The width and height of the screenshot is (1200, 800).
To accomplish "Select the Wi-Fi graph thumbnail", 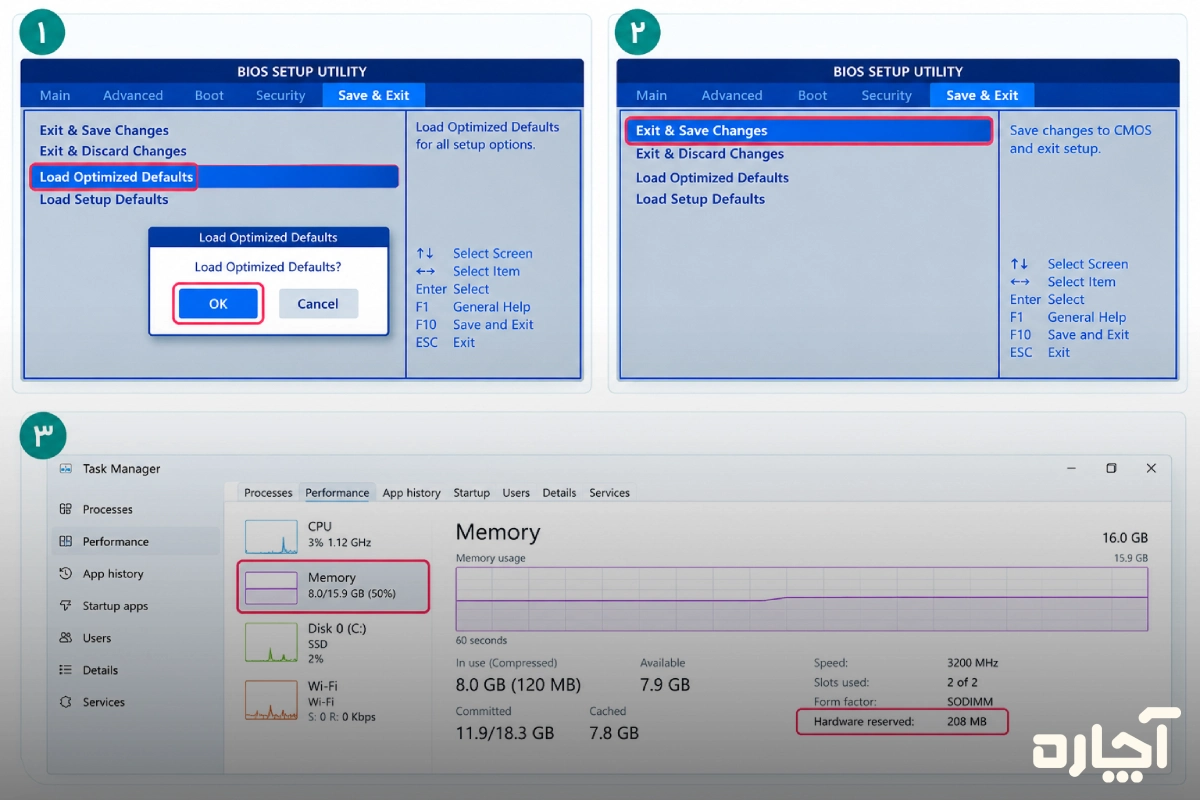I will [x=271, y=701].
